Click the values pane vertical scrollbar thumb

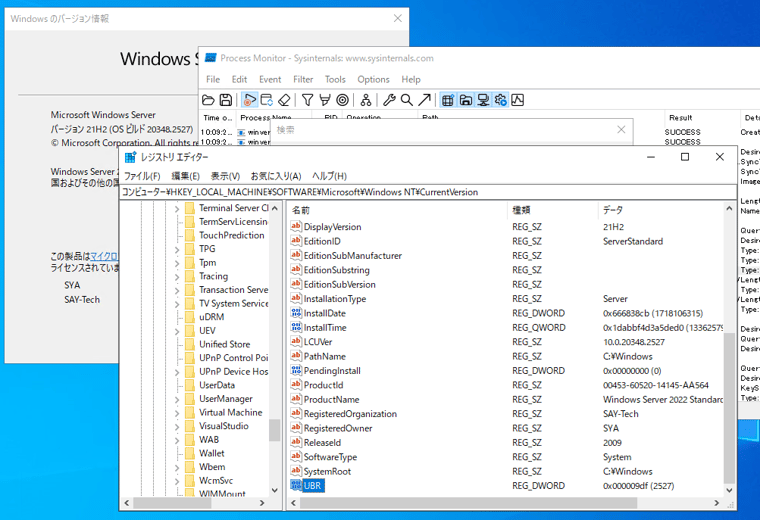point(729,408)
